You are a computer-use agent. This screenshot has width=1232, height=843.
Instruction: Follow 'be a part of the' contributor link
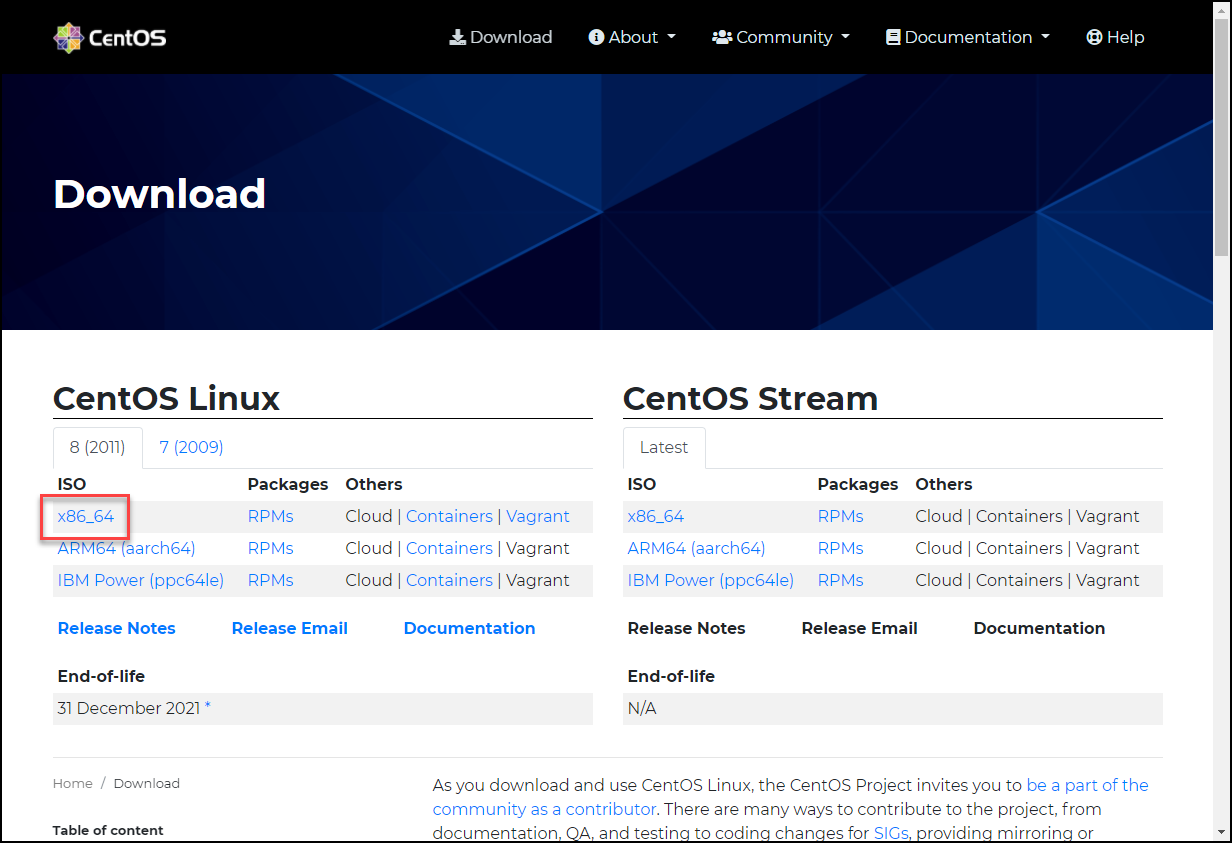1087,785
